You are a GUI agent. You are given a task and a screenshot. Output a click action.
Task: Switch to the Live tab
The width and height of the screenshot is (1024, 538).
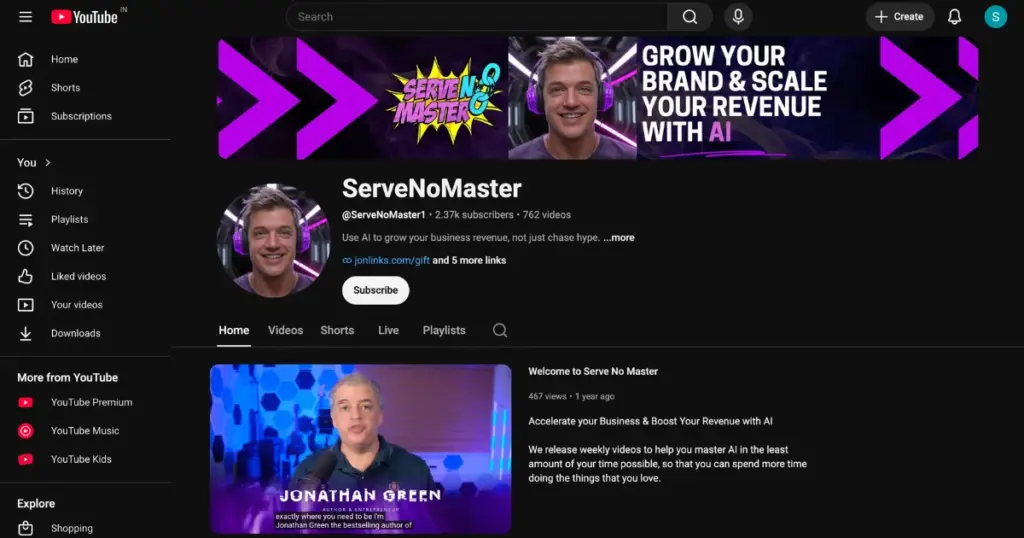[388, 330]
